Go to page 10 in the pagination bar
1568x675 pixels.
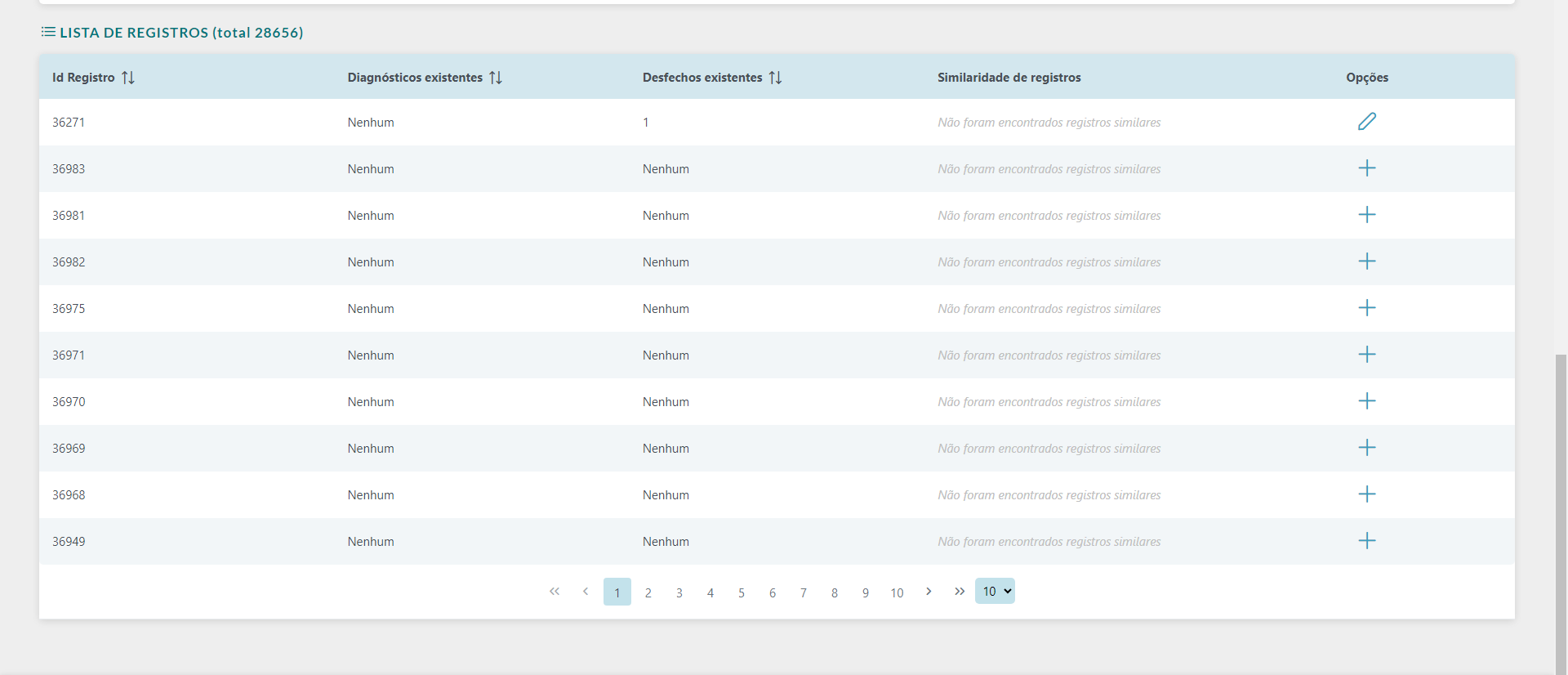coord(897,592)
